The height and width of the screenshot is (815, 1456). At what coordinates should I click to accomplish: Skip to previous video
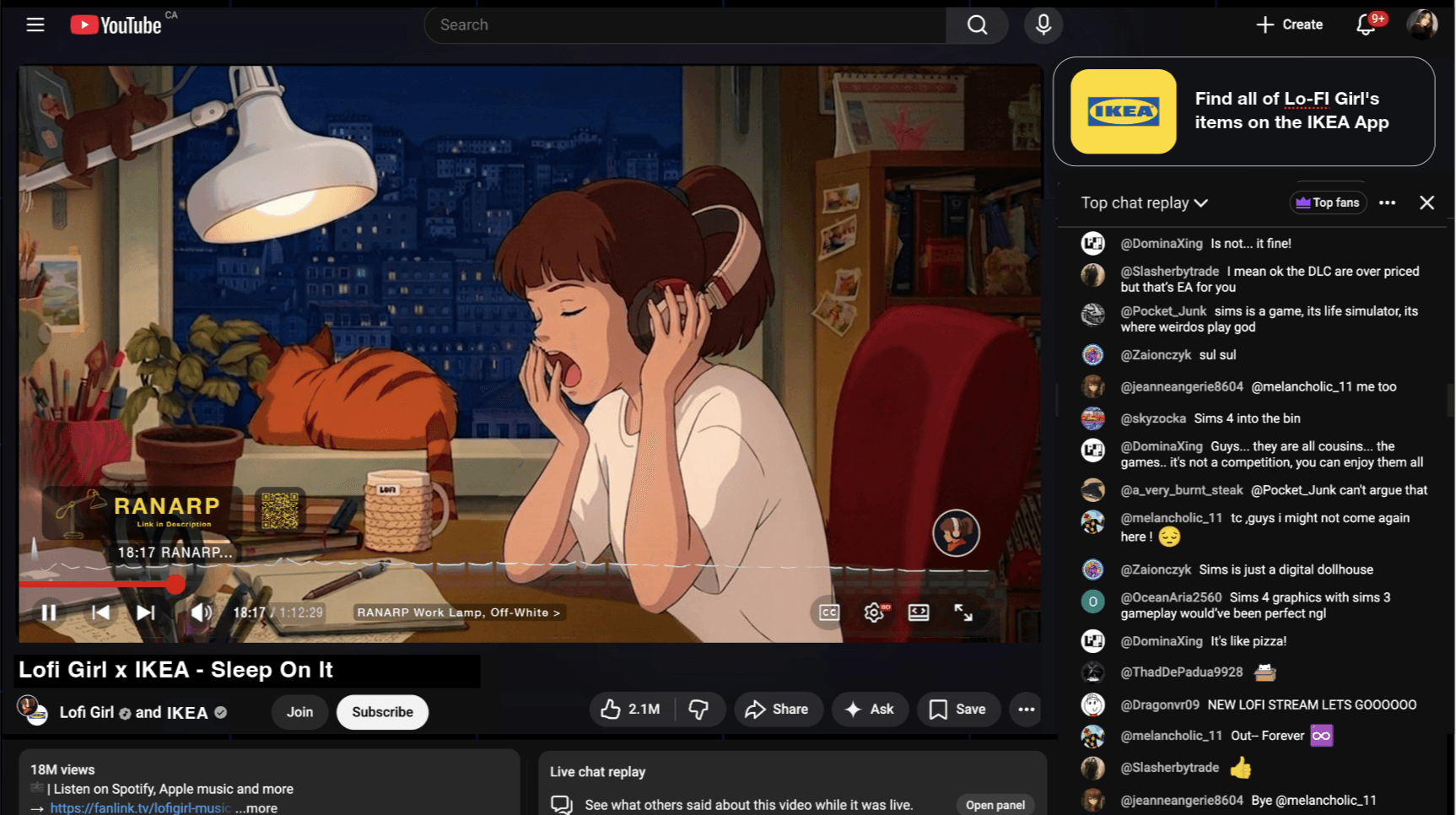coord(100,613)
